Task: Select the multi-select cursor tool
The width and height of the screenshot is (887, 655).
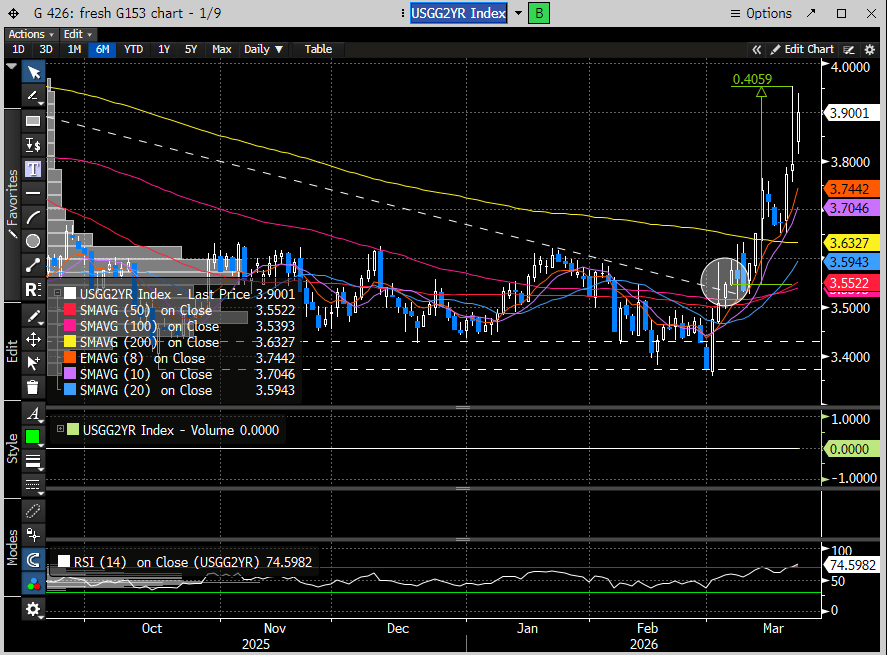Action: point(33,363)
